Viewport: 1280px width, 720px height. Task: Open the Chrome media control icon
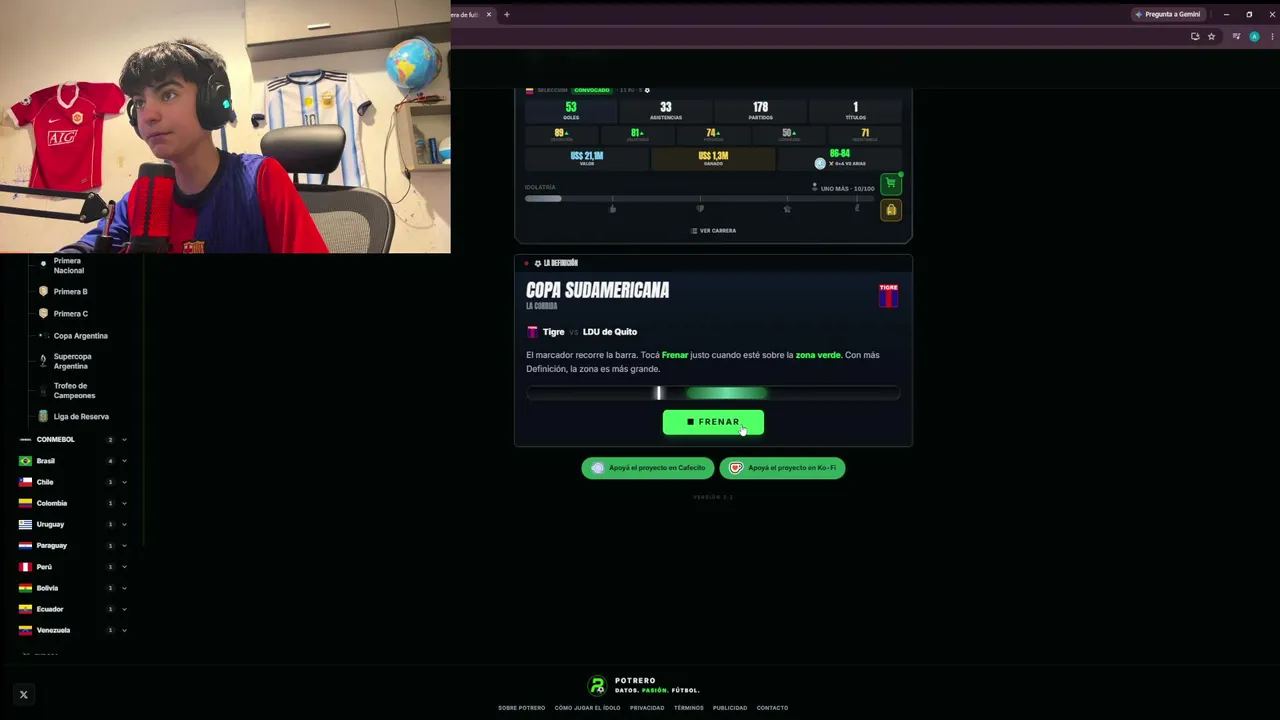pyautogui.click(x=1236, y=36)
